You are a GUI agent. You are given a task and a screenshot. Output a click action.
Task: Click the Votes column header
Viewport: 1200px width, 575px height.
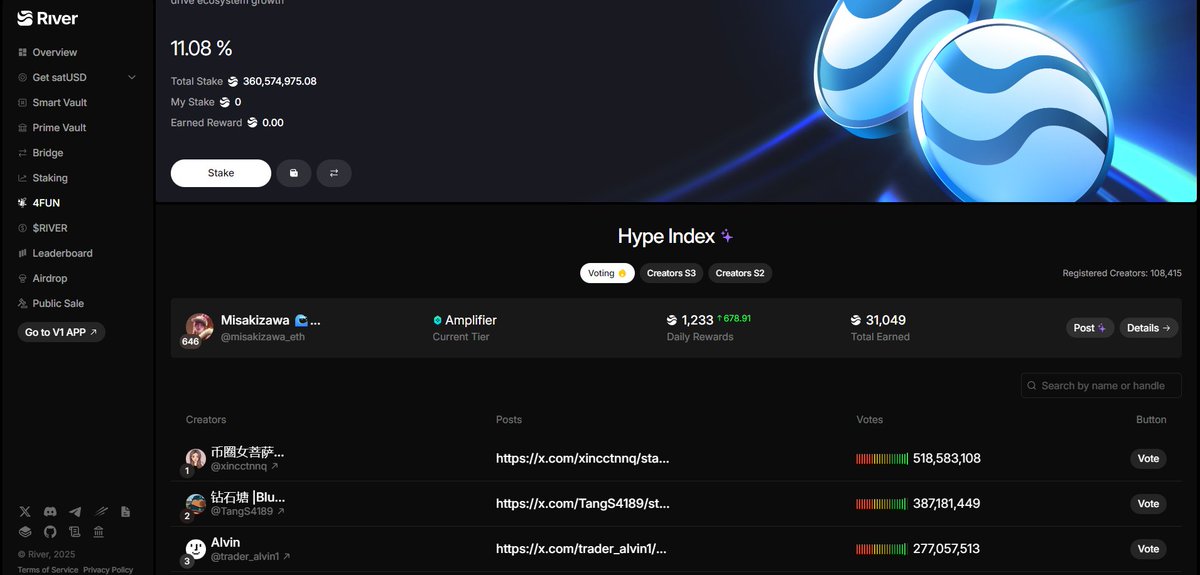869,420
